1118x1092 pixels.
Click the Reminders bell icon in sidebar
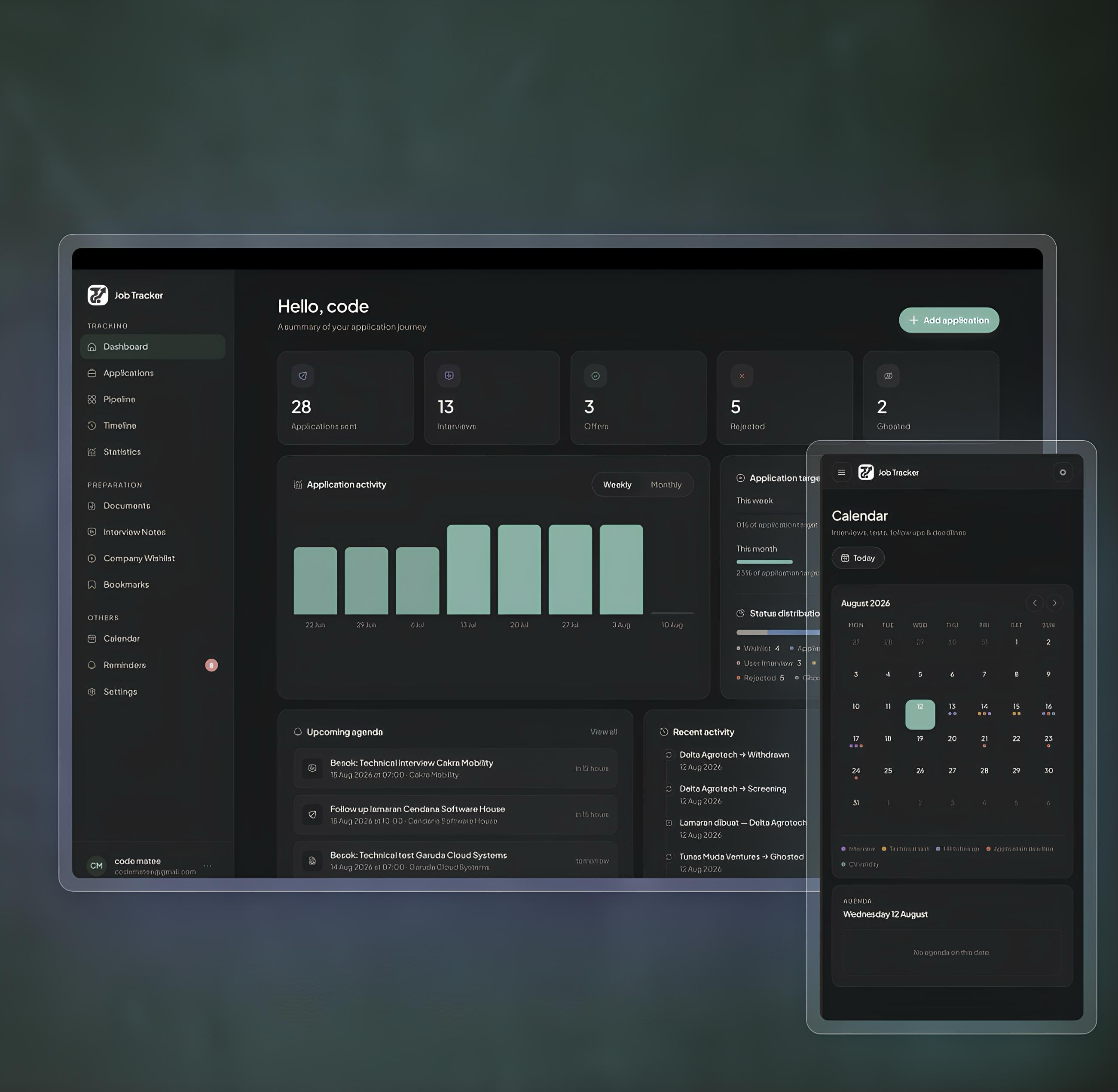(x=92, y=665)
